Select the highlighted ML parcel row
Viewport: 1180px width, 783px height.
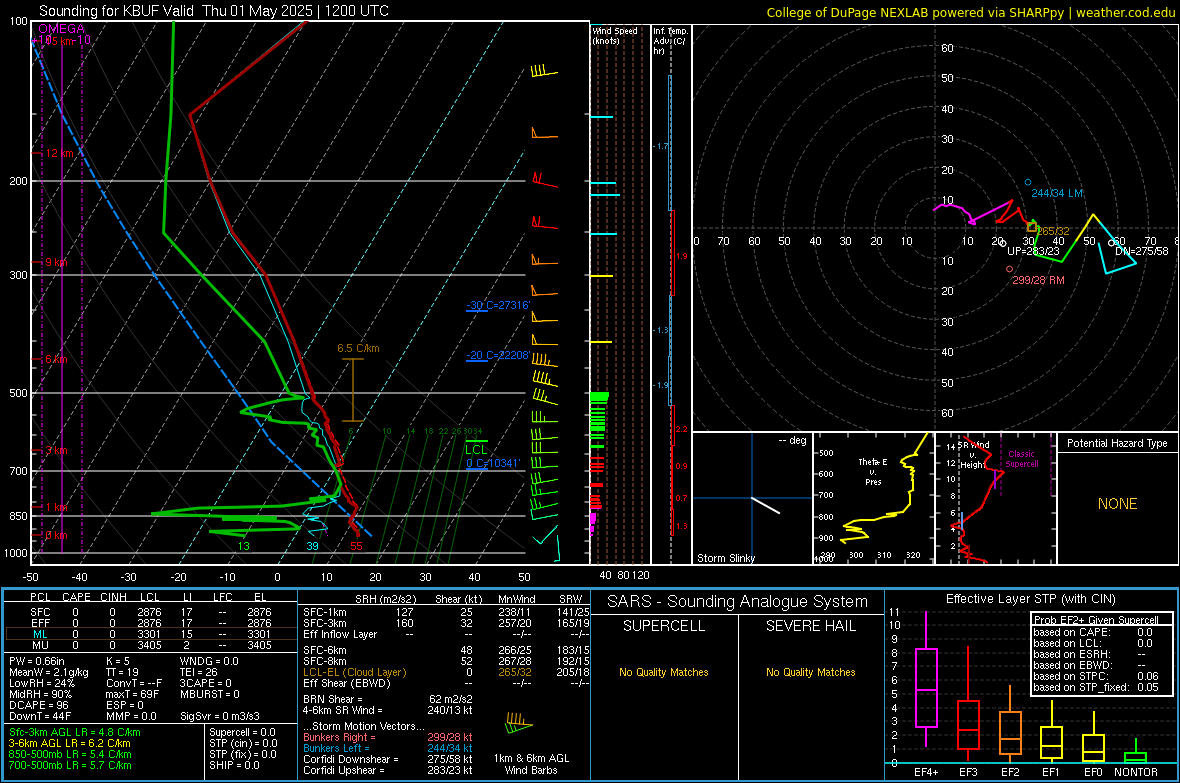(x=151, y=634)
